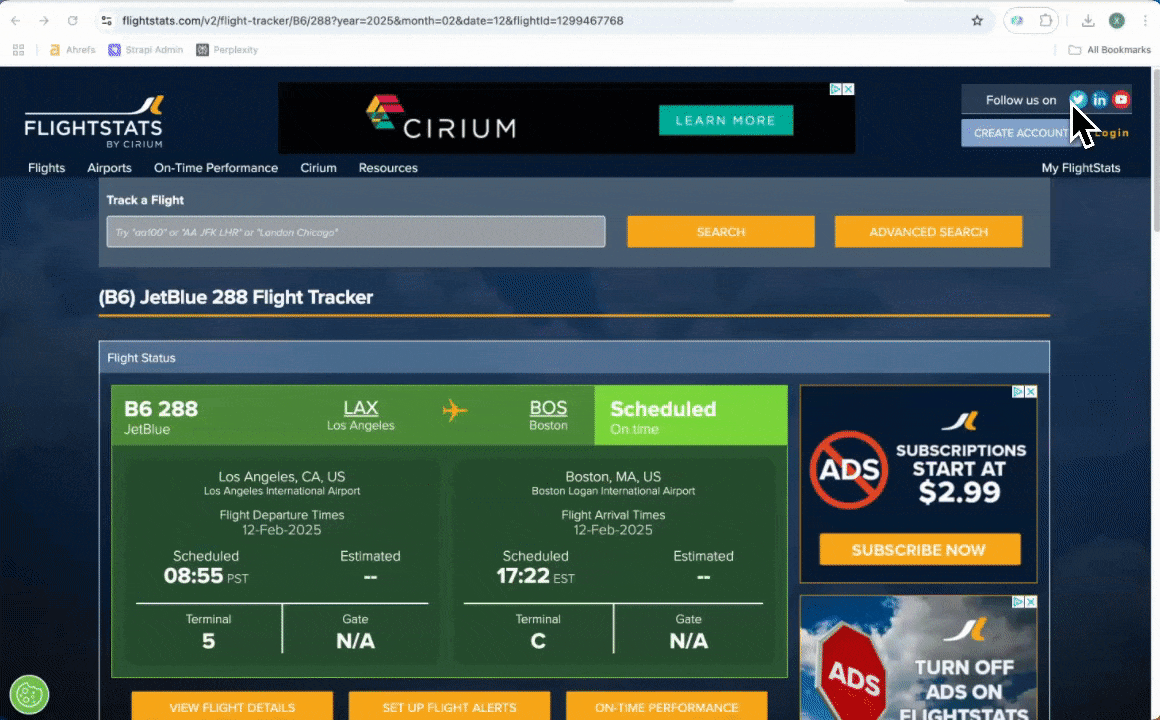Click LEARN MORE on the Cirium ad

click(726, 120)
